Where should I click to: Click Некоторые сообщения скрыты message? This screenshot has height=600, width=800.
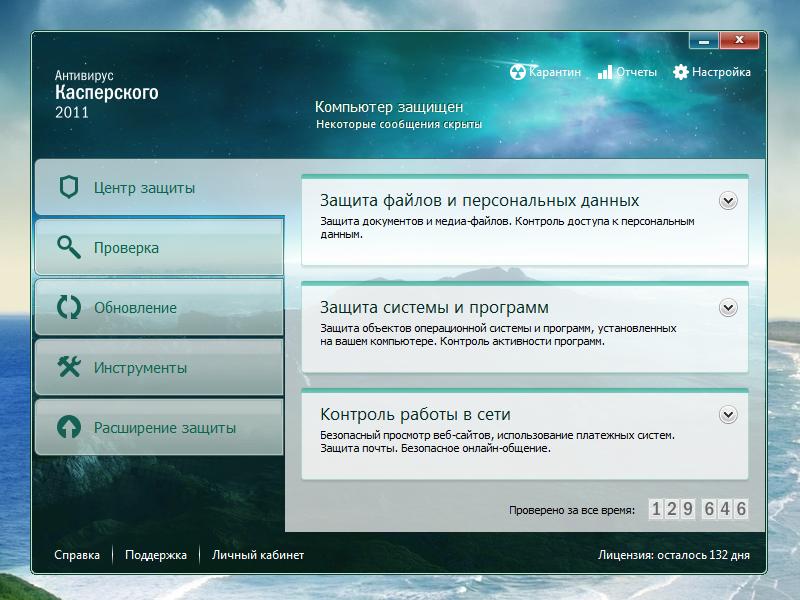[398, 124]
